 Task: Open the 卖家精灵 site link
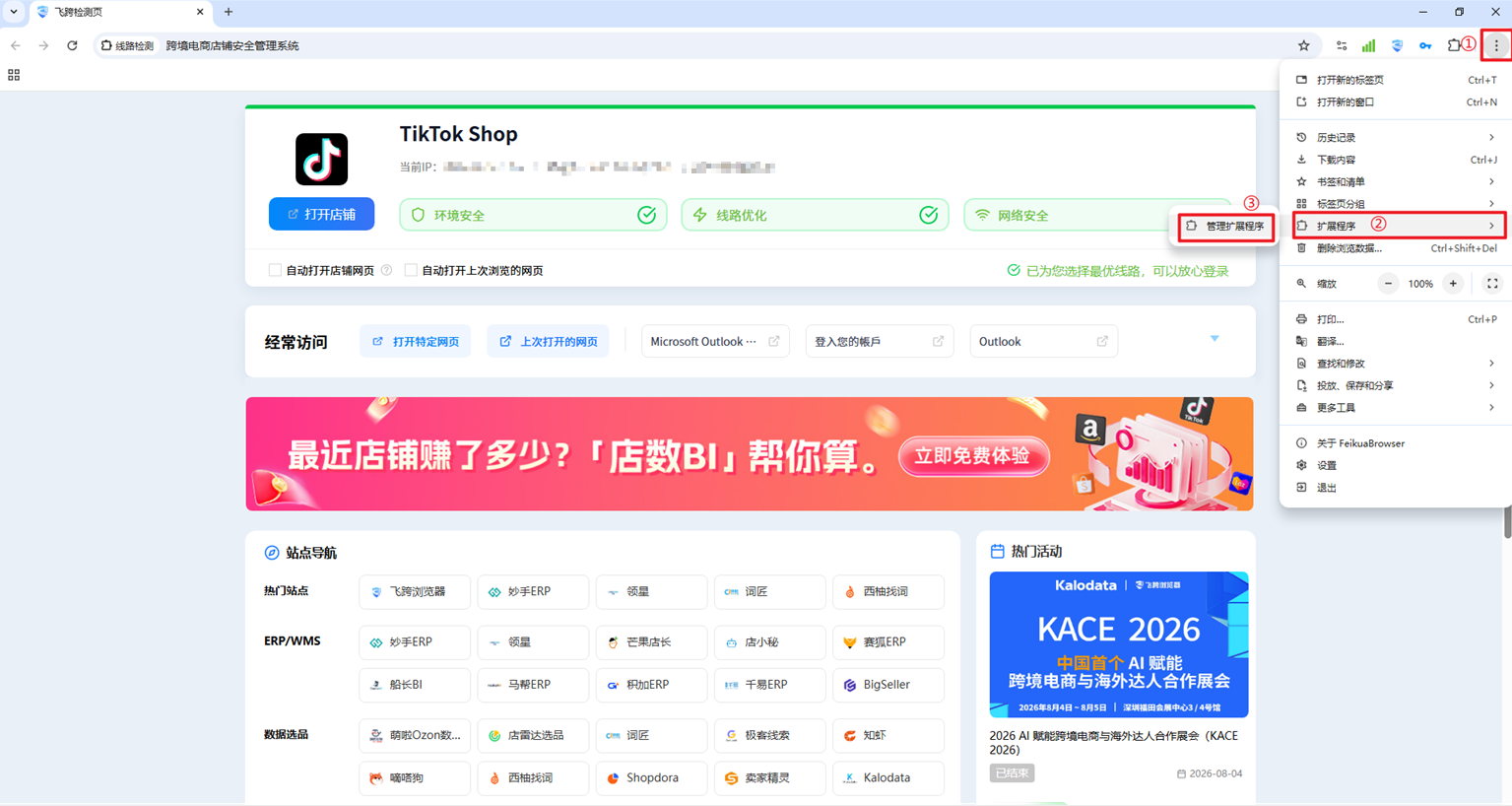(769, 778)
